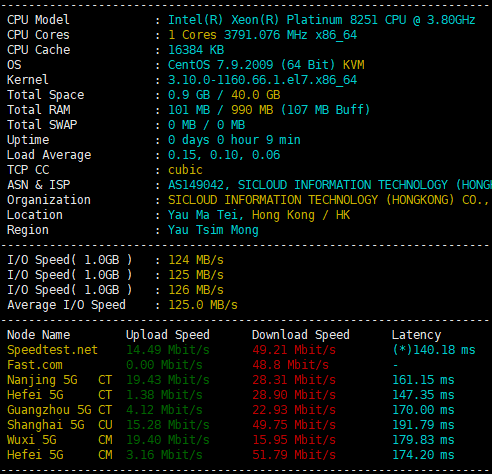Click latency 179.83 ms for Wuxi
Image resolution: width=492 pixels, height=474 pixels.
click(x=423, y=440)
